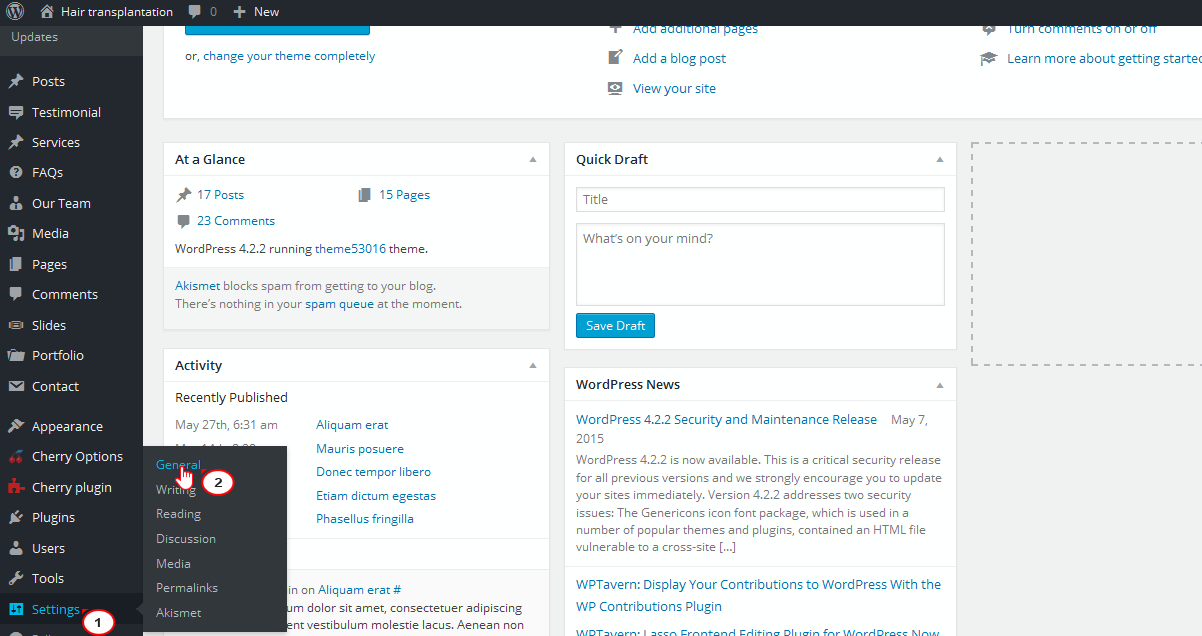
Task: Click the WordPress logo in admin bar
Action: pyautogui.click(x=14, y=12)
